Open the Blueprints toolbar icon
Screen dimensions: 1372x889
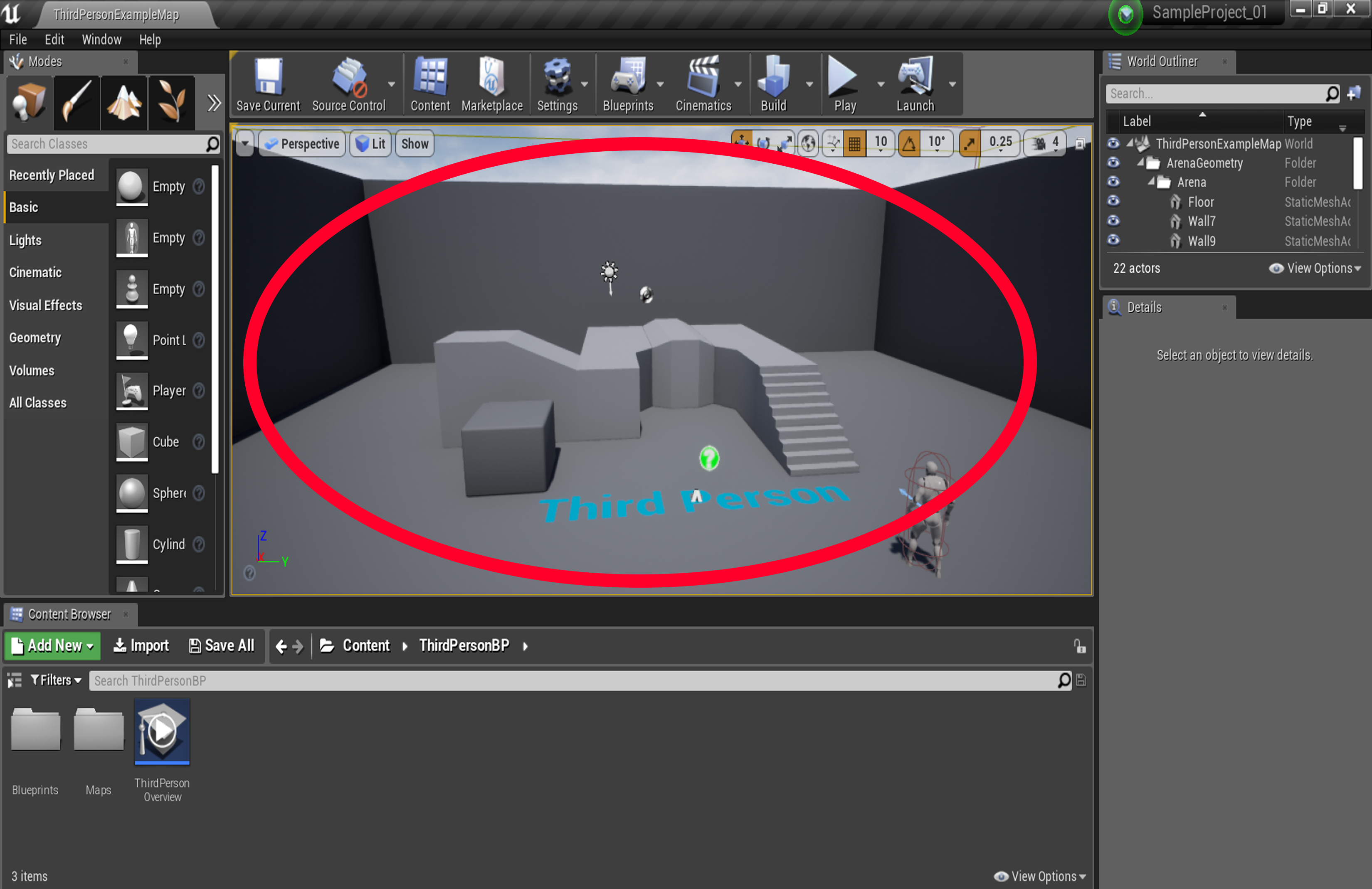coord(628,81)
